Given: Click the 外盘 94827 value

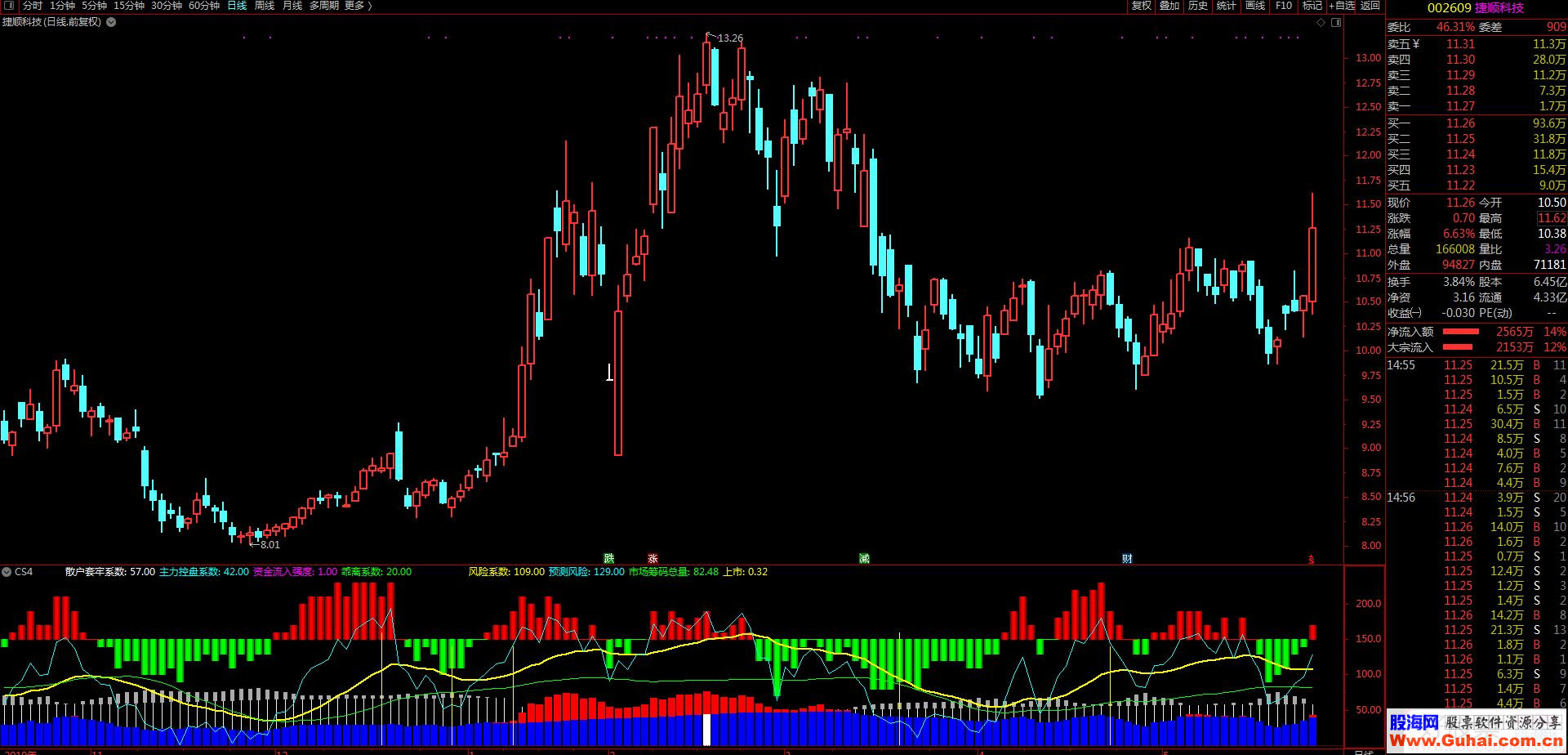Looking at the screenshot, I should click(1459, 265).
